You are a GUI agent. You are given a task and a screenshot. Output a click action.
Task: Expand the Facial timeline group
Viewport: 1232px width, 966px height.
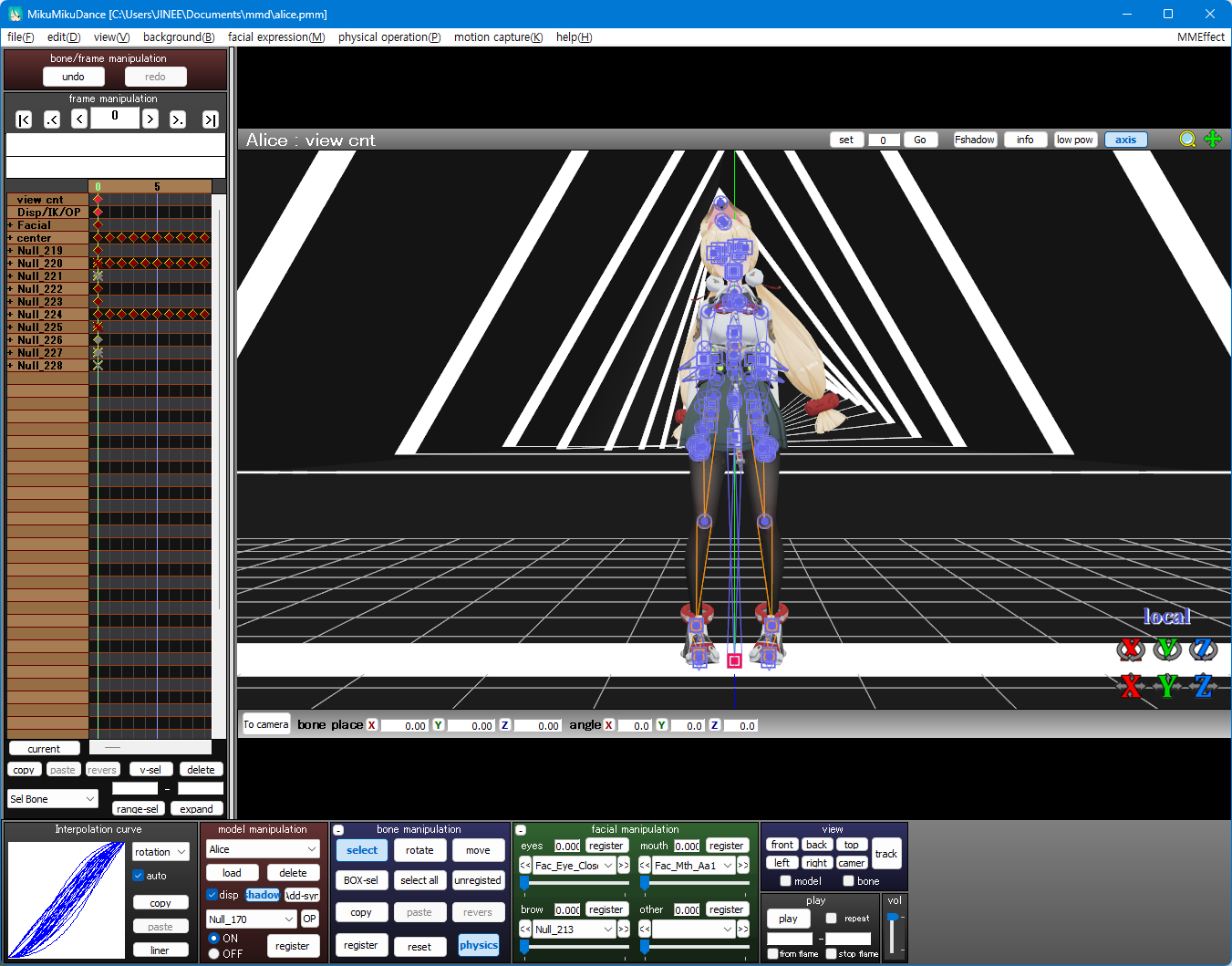[x=10, y=225]
